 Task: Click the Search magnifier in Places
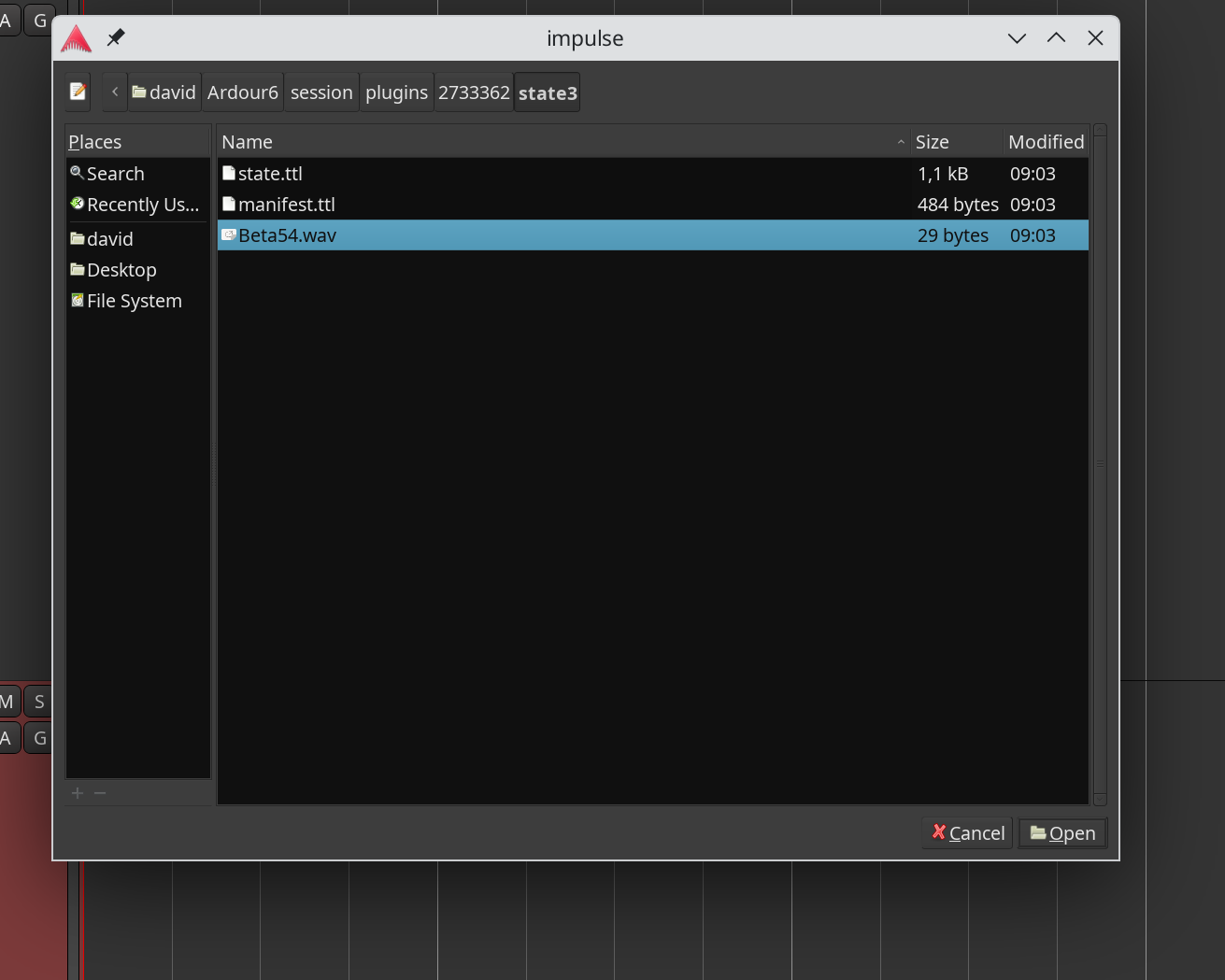78,173
